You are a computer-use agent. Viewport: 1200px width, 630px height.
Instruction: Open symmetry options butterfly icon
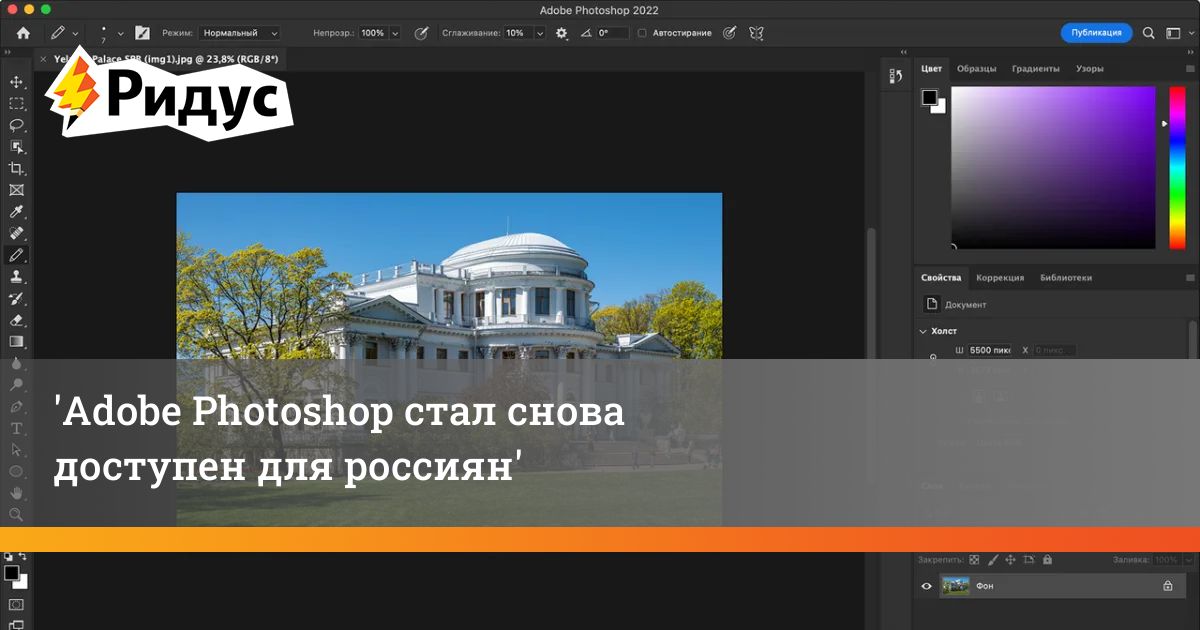pyautogui.click(x=756, y=33)
